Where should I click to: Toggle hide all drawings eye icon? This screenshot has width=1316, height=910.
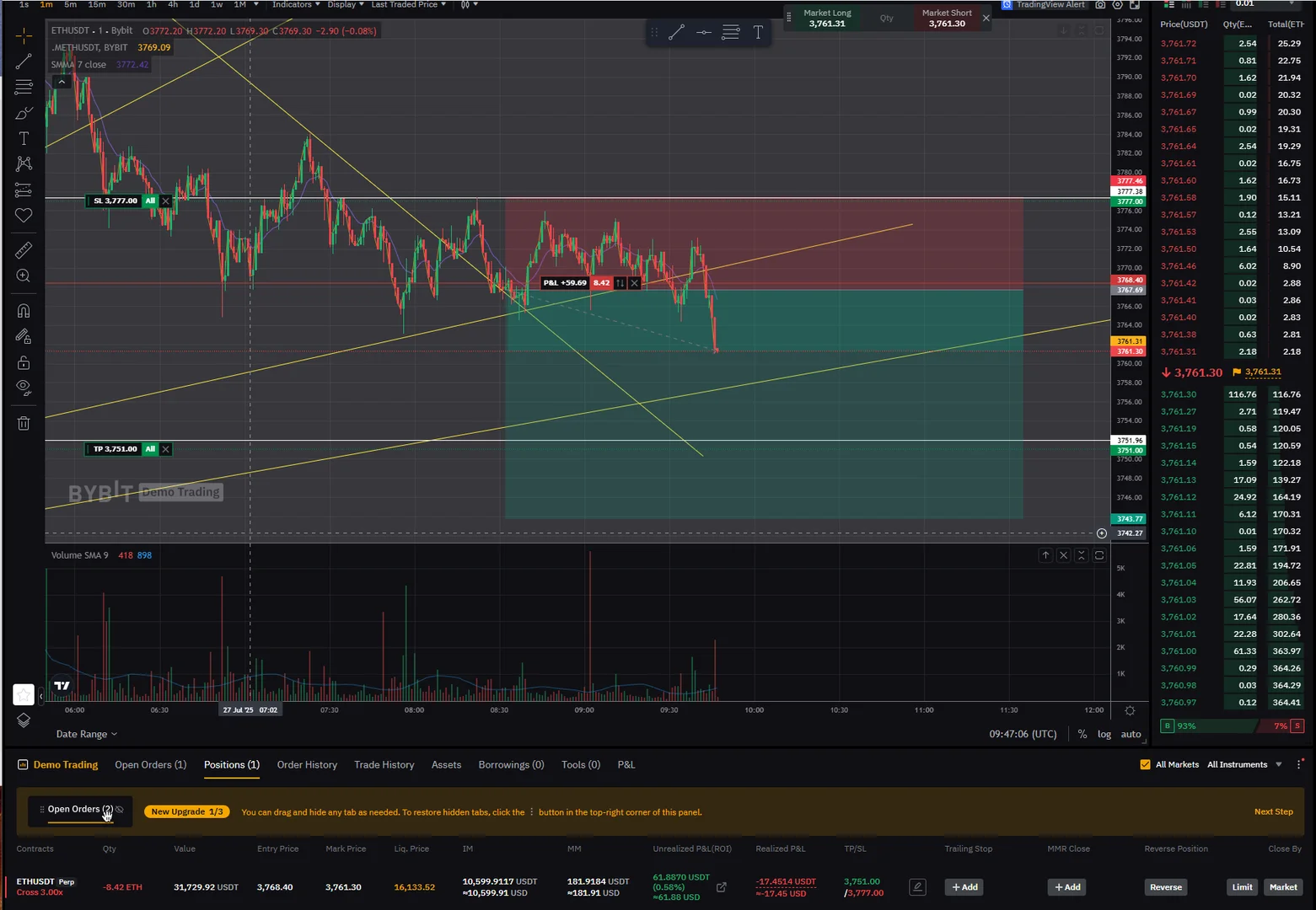pyautogui.click(x=24, y=388)
